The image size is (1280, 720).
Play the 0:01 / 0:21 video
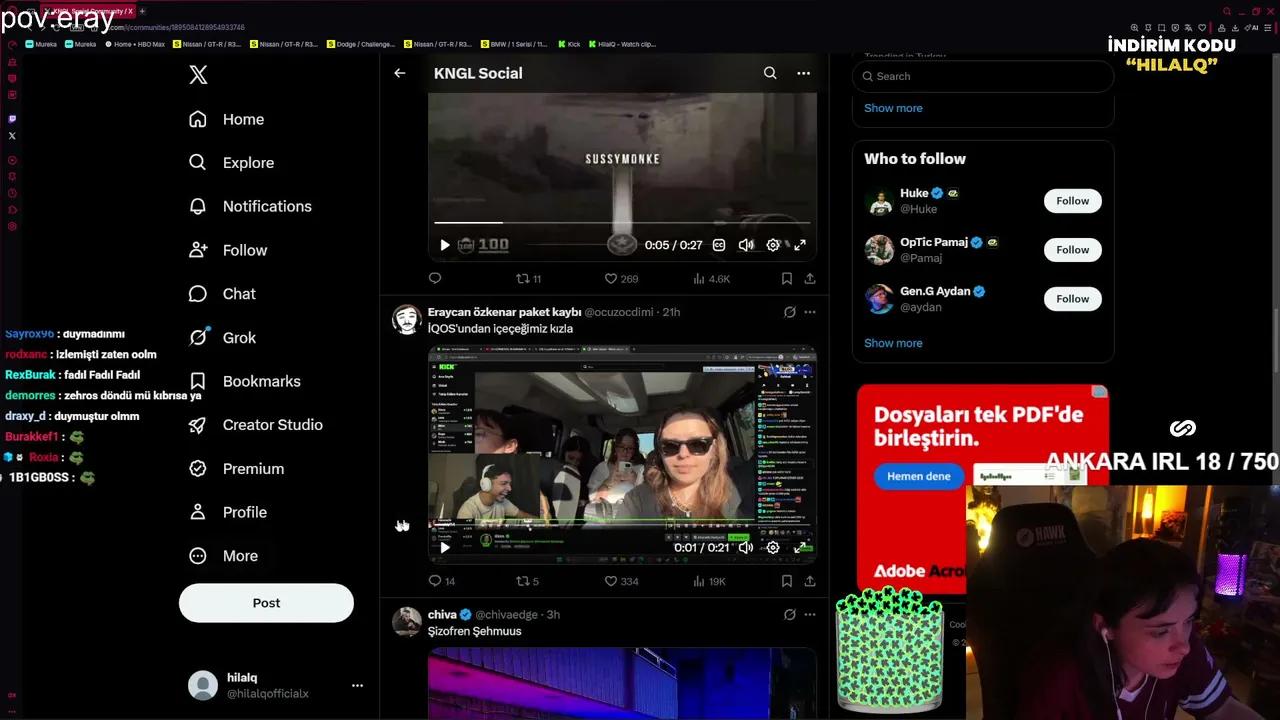(x=445, y=548)
